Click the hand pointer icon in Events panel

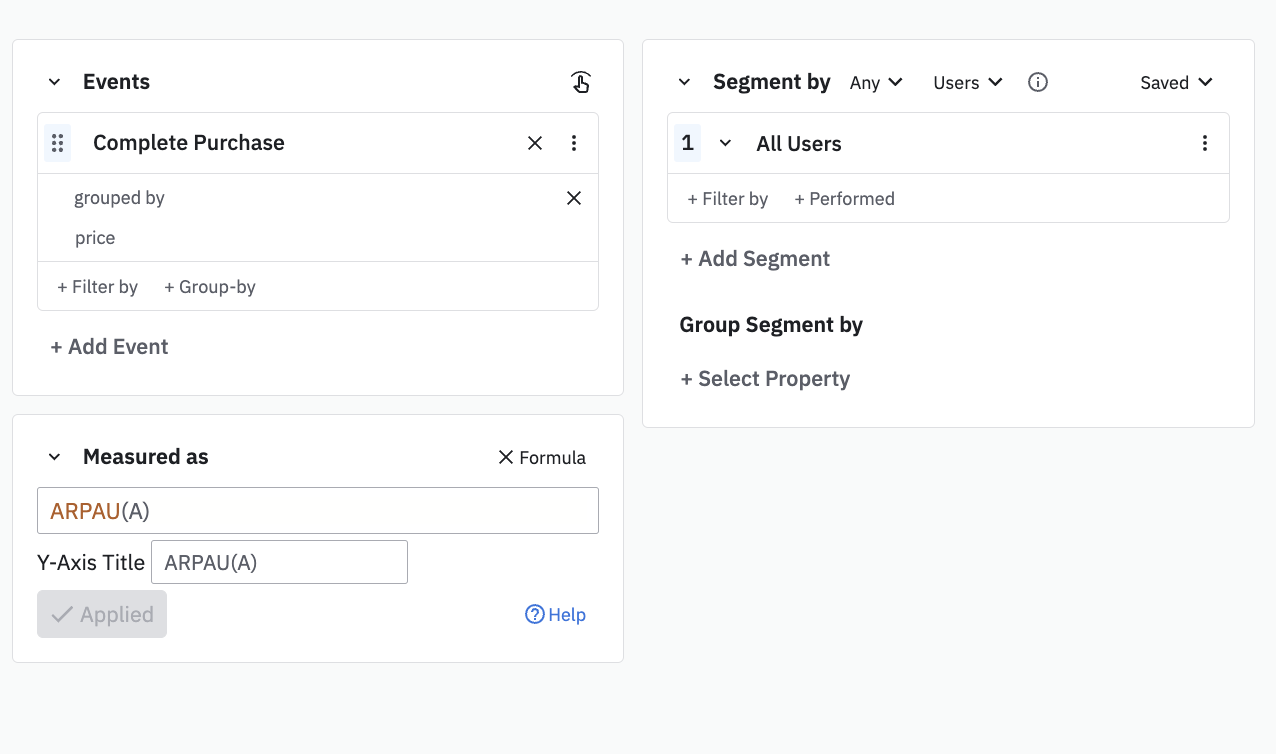pyautogui.click(x=581, y=82)
